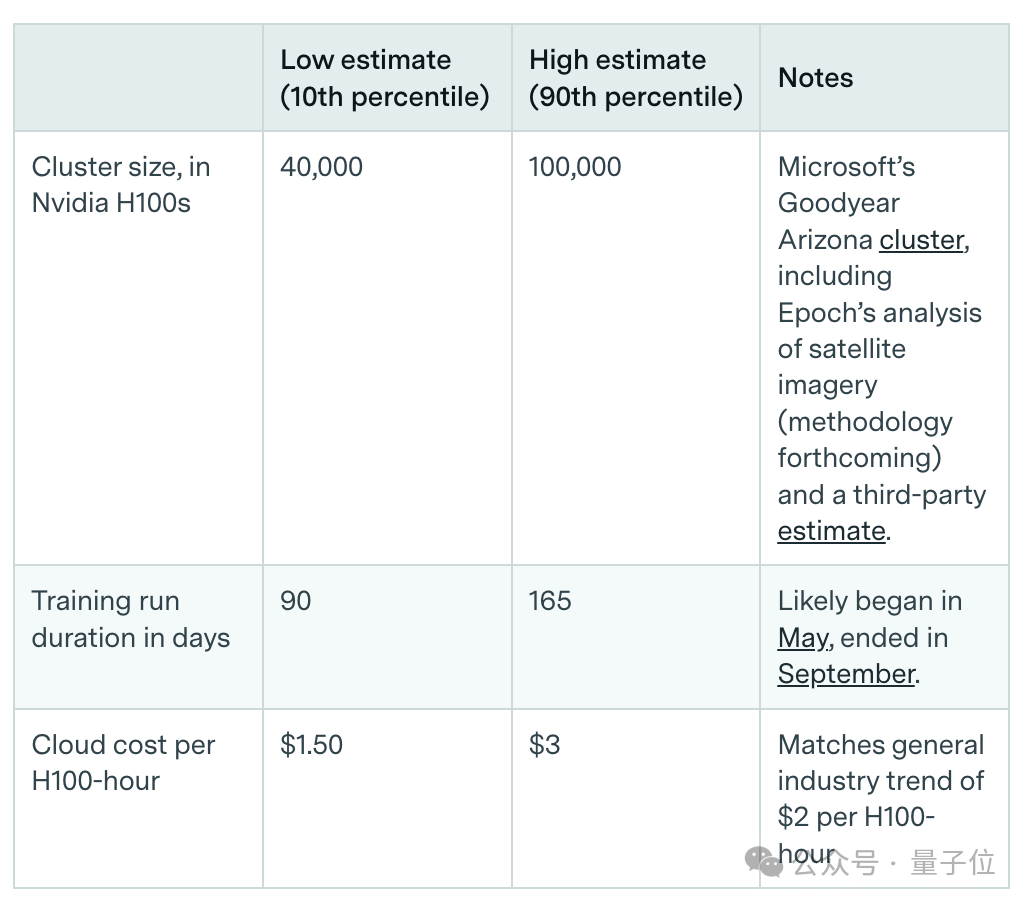
Task: Click the "Notes" column header
Action: (x=815, y=78)
